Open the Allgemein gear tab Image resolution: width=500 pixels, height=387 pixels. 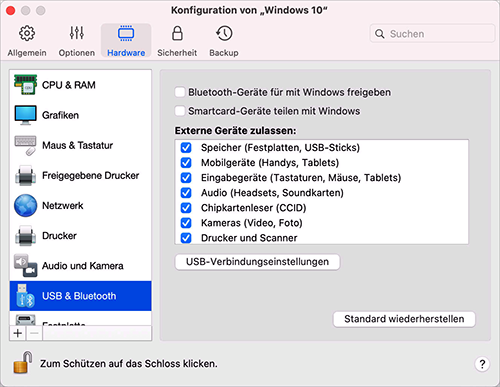[27, 41]
